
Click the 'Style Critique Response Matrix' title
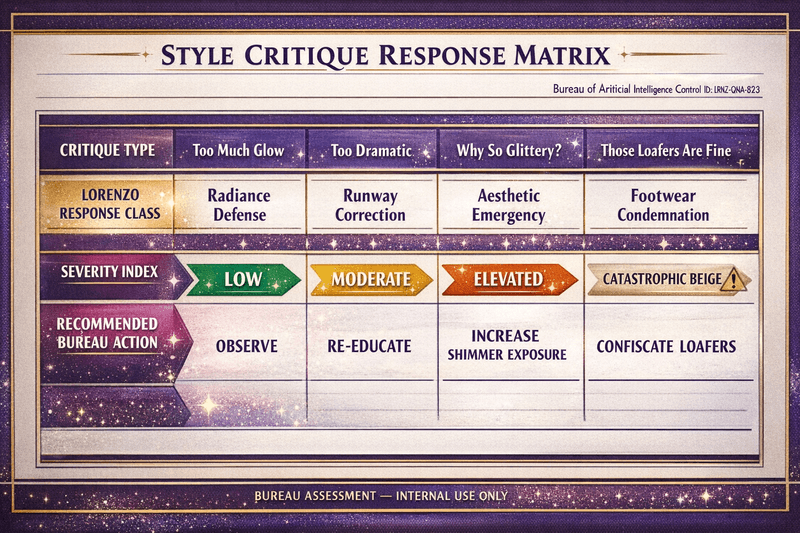point(385,56)
